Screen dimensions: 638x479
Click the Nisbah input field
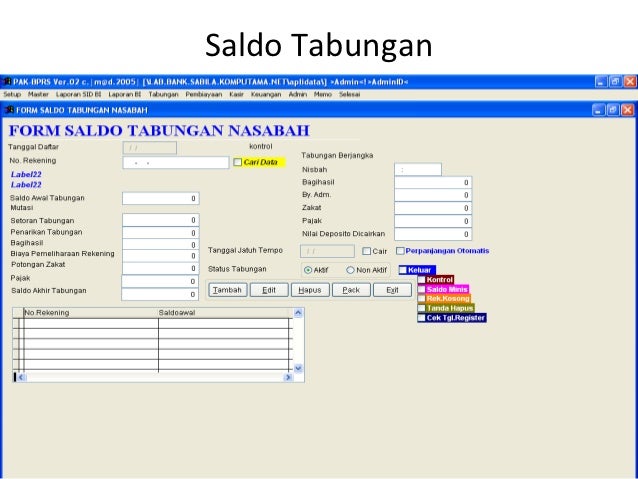point(418,169)
